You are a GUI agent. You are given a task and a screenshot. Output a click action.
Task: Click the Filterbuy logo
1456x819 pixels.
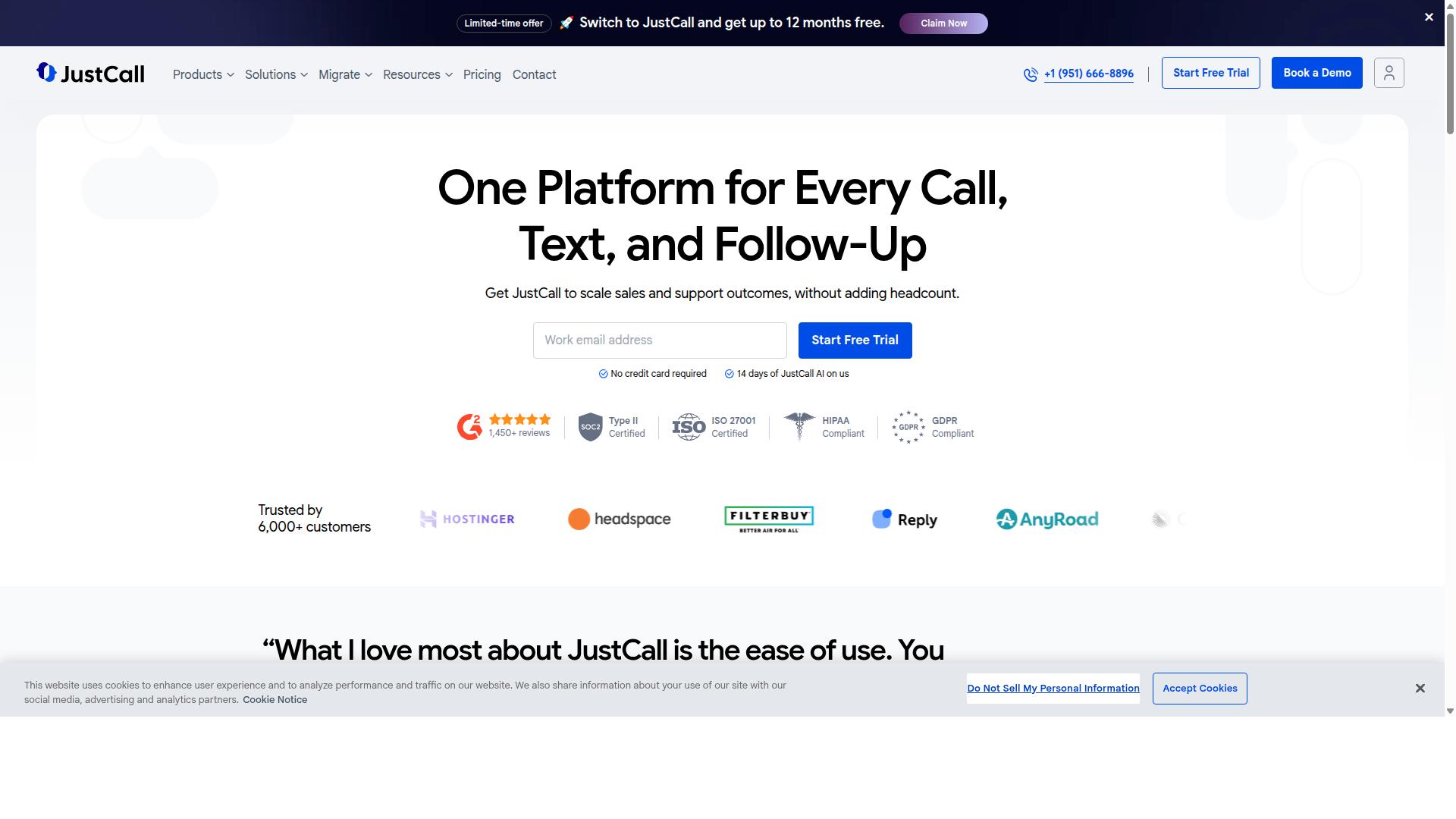pos(769,519)
